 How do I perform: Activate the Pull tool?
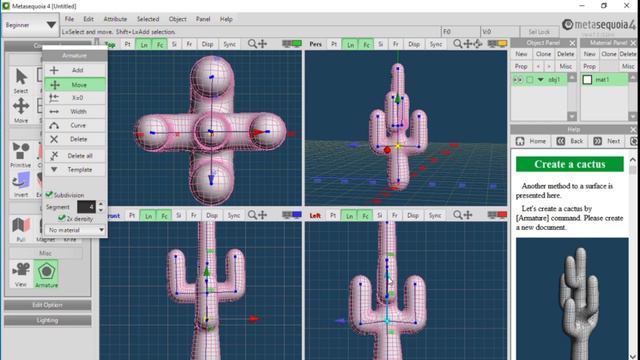pos(21,229)
